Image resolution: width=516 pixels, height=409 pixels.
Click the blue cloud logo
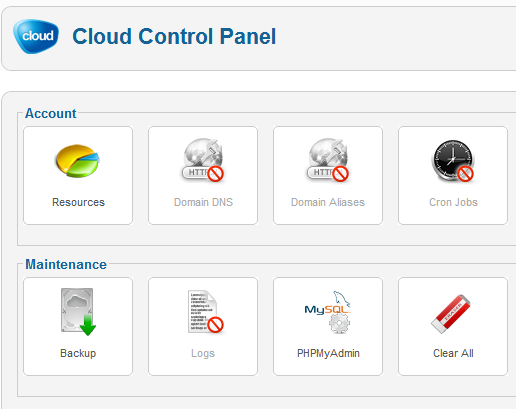tap(36, 36)
